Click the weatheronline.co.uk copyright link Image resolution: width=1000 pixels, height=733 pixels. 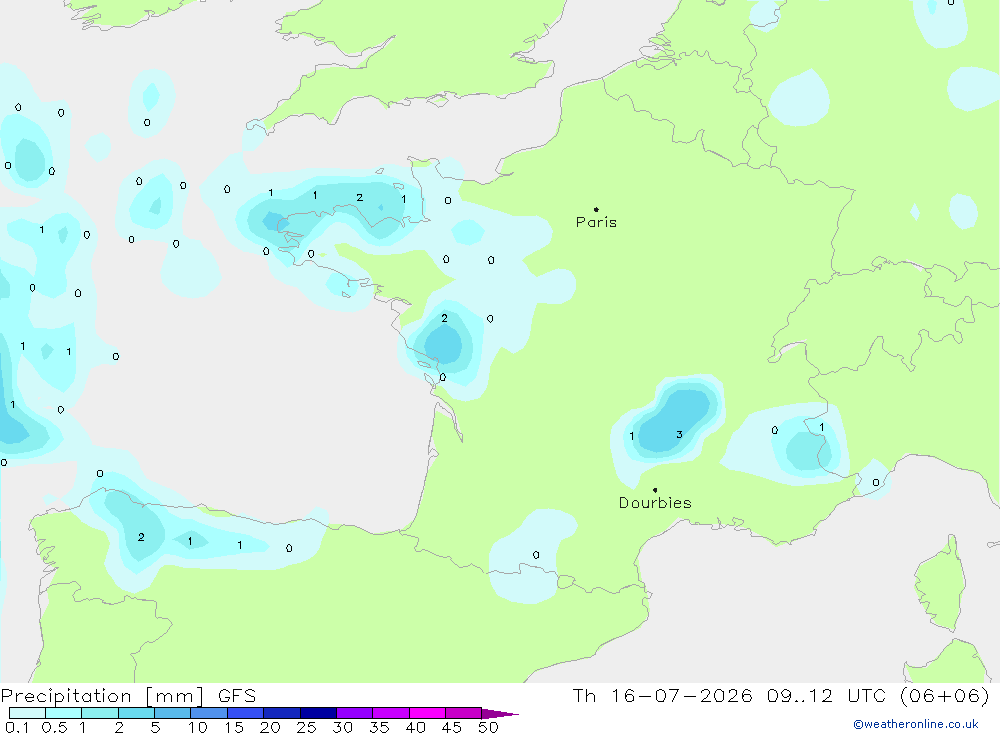point(916,724)
